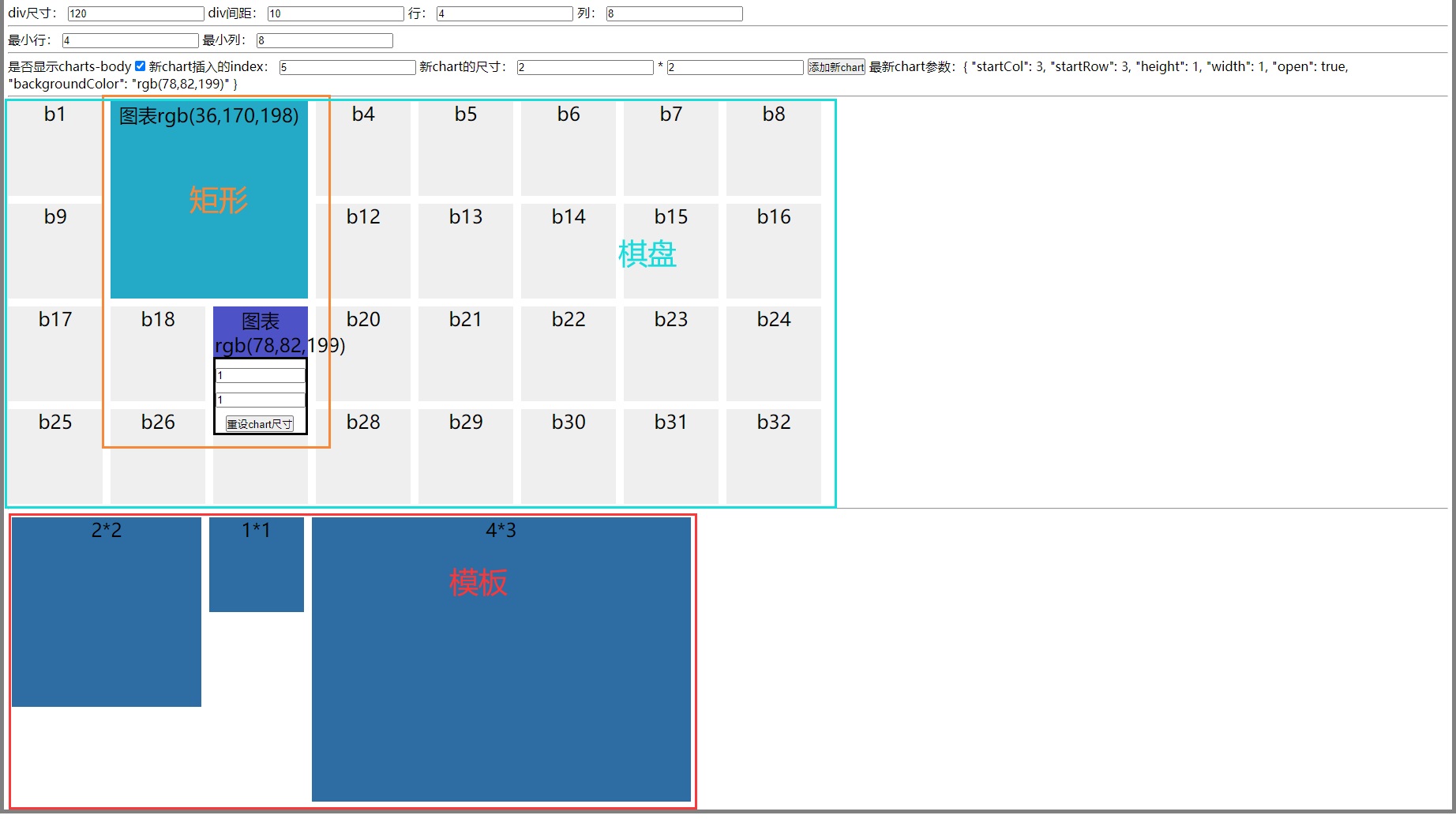The height and width of the screenshot is (819, 1456).
Task: Click grid cell b31
Action: point(671,456)
